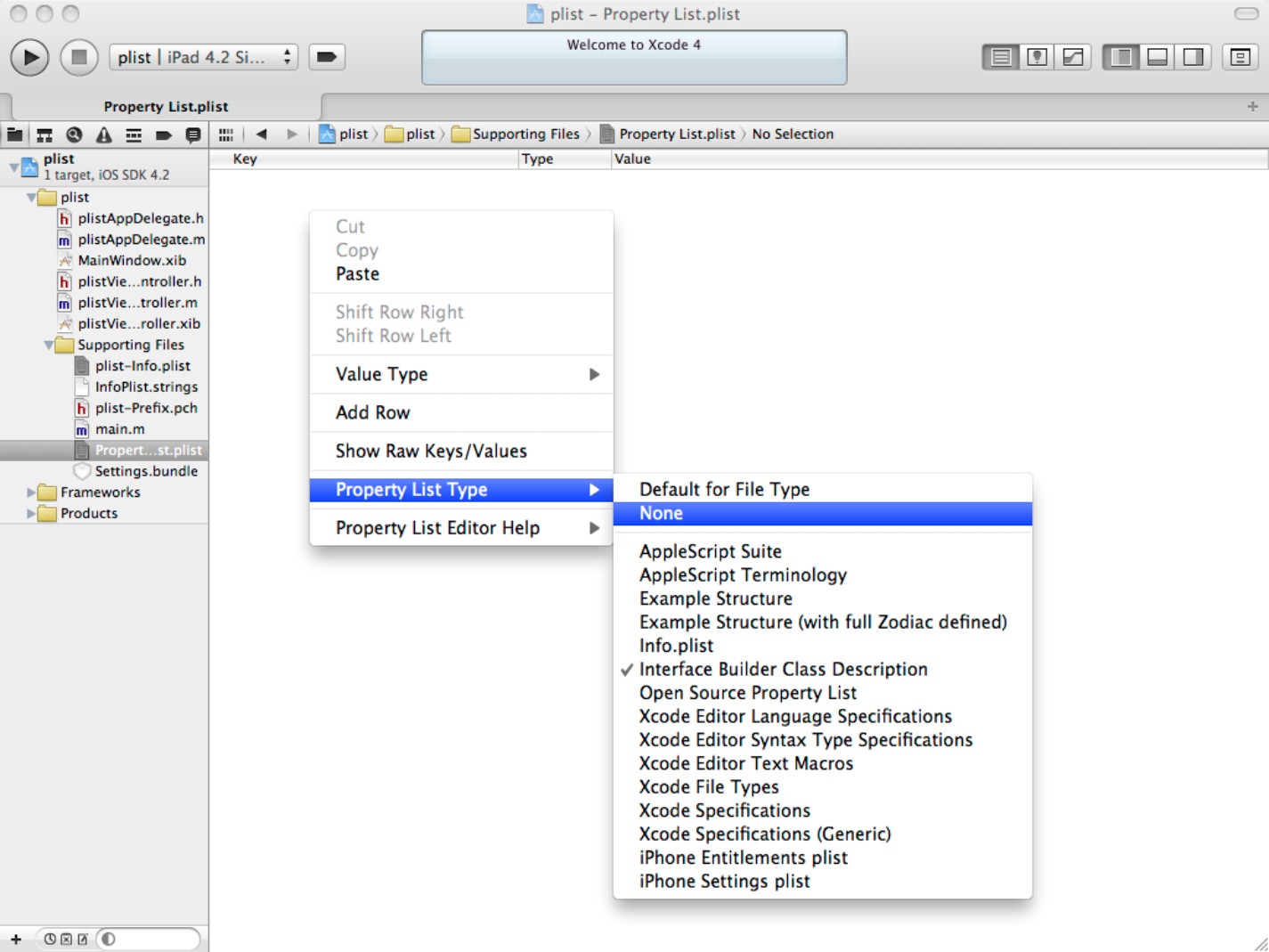Select the Property List.plist tab
Image resolution: width=1269 pixels, height=952 pixels.
pos(166,107)
